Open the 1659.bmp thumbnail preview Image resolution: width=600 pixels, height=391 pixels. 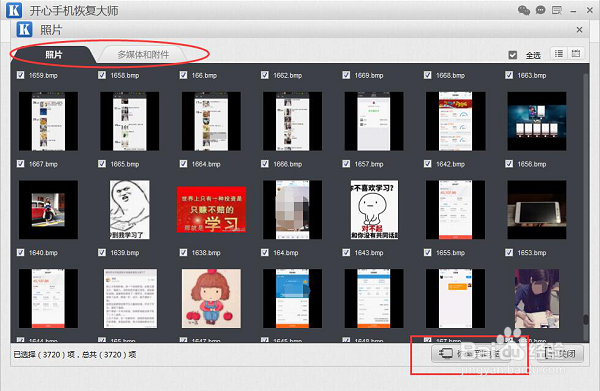pyautogui.click(x=48, y=121)
